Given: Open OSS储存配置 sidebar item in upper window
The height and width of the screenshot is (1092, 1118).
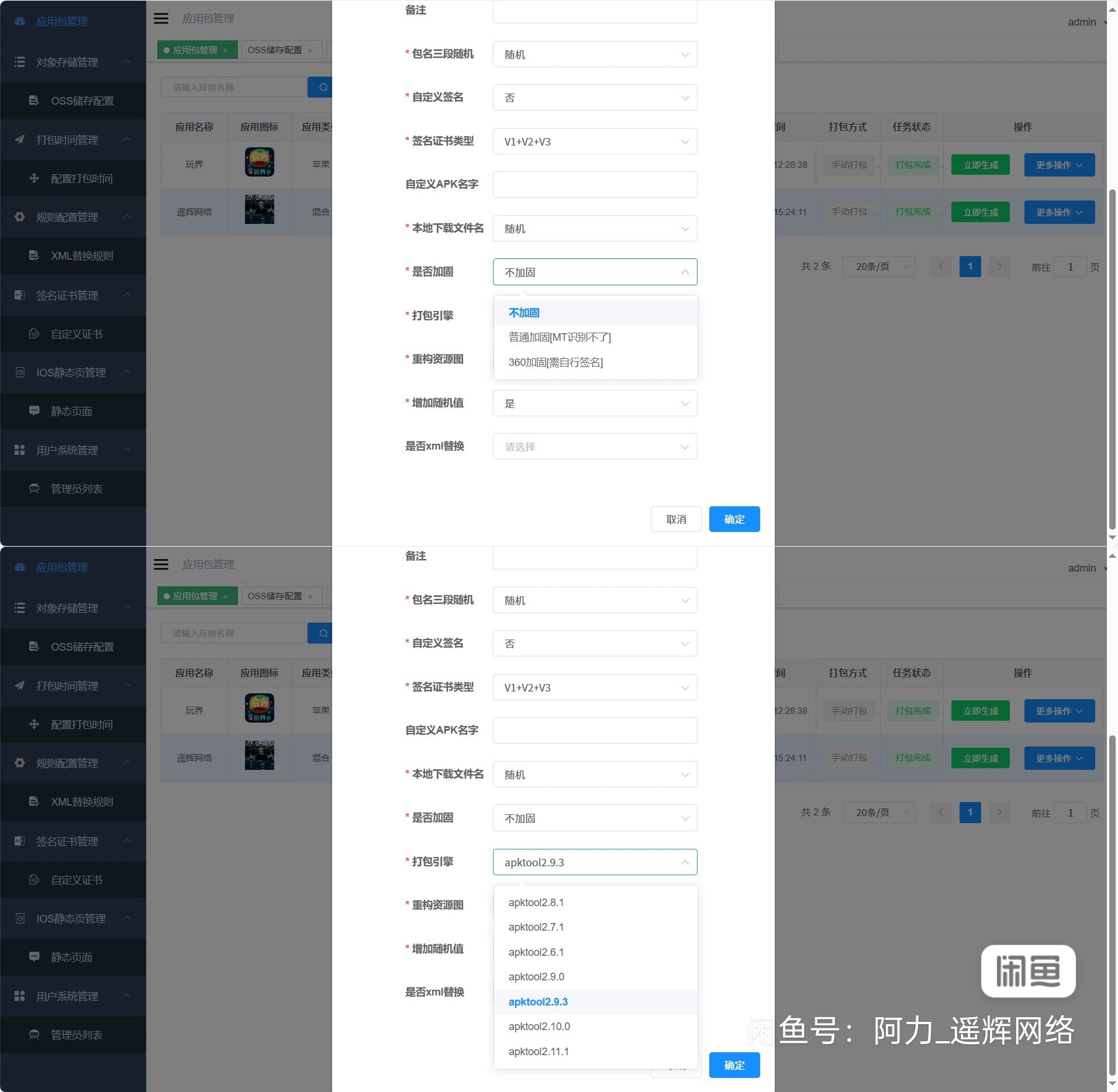Looking at the screenshot, I should (82, 101).
